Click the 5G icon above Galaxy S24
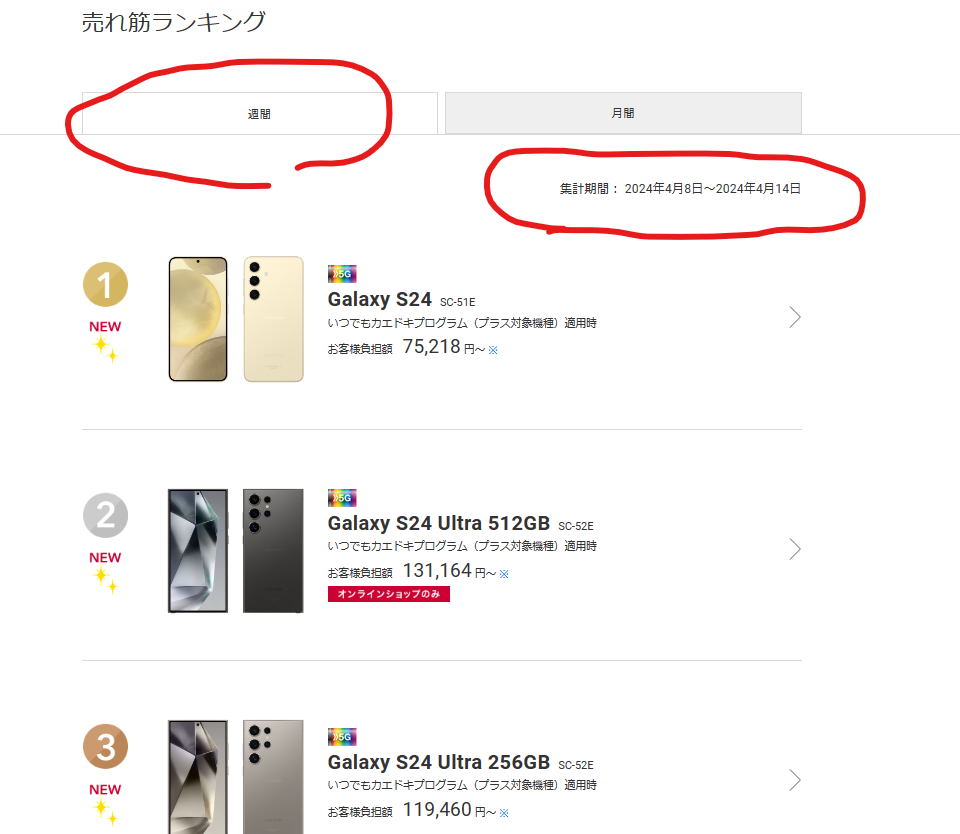 point(342,274)
